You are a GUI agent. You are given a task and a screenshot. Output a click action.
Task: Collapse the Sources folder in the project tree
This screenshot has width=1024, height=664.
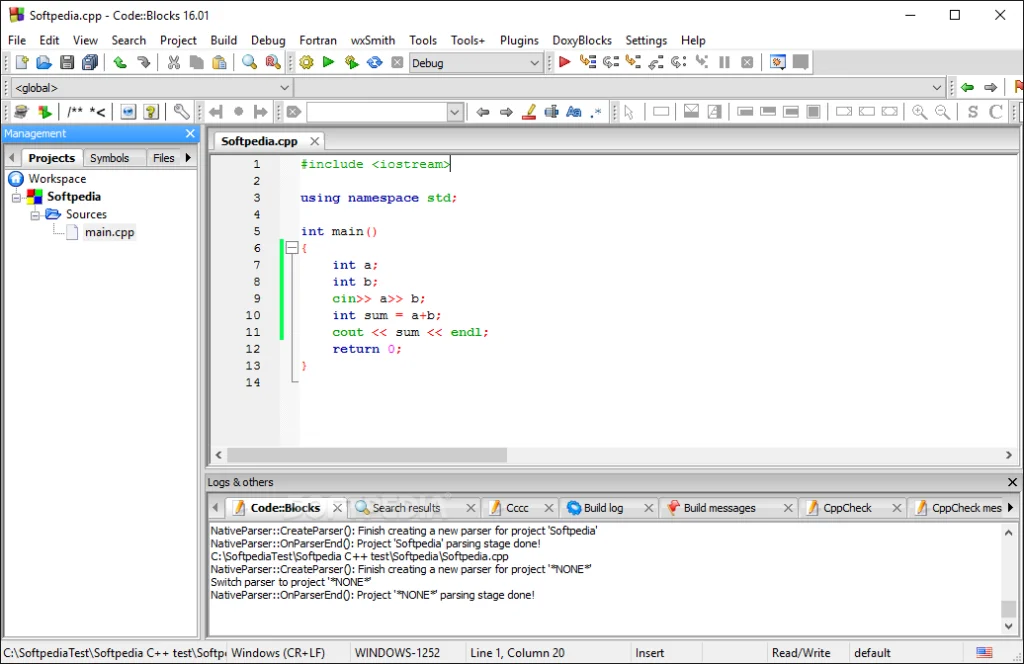34,214
